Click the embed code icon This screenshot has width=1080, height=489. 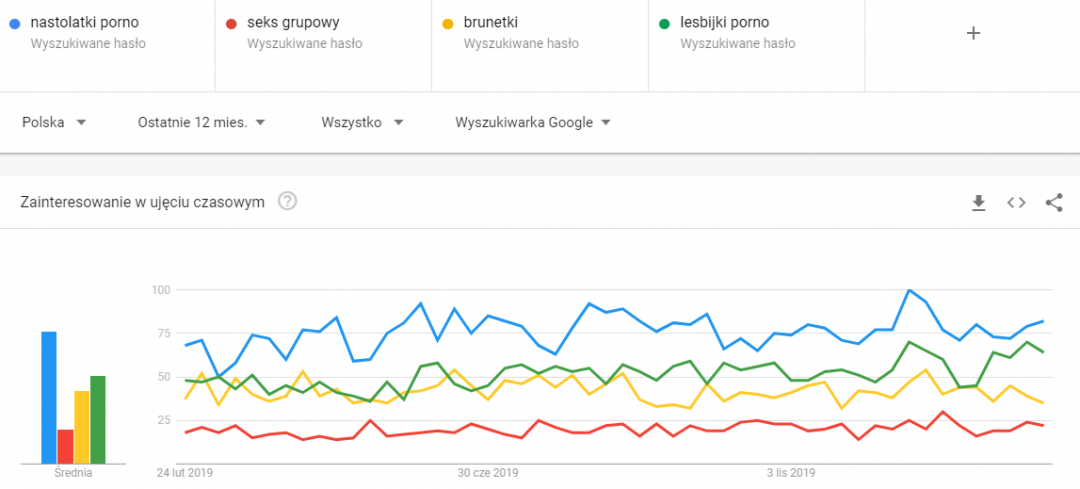(x=1016, y=203)
